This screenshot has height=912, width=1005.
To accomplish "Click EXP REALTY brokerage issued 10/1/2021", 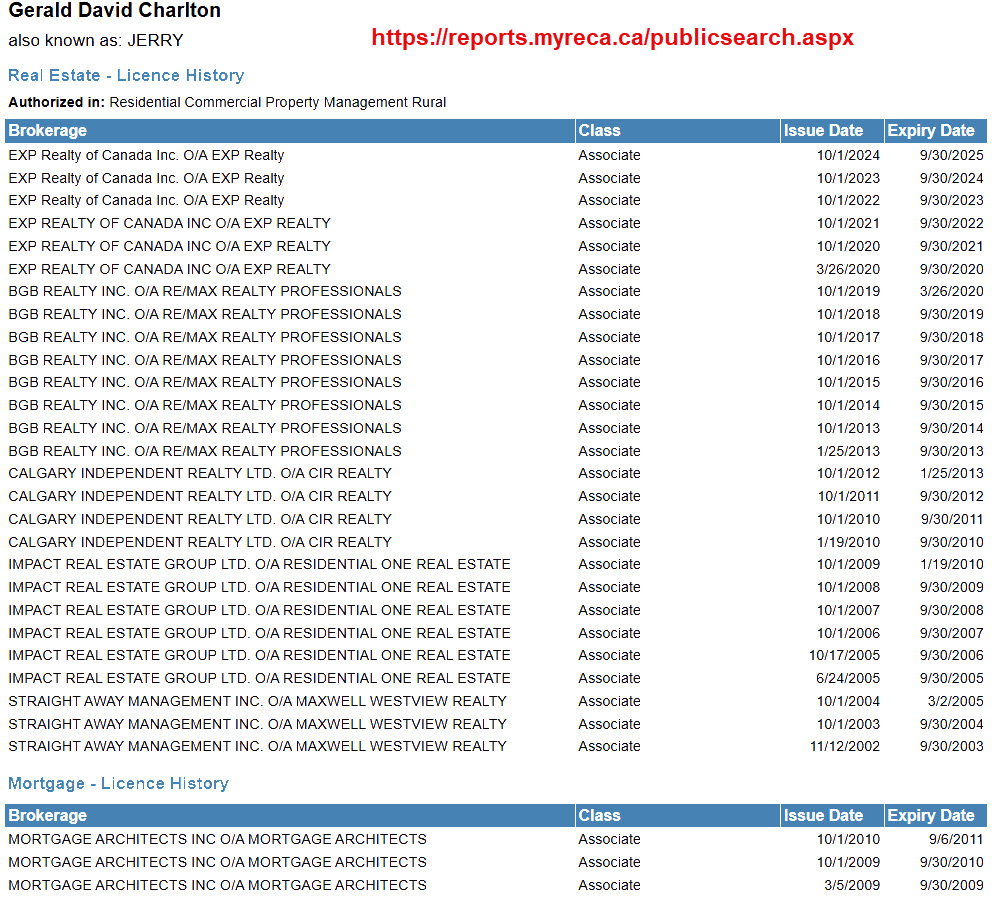I will tap(170, 224).
